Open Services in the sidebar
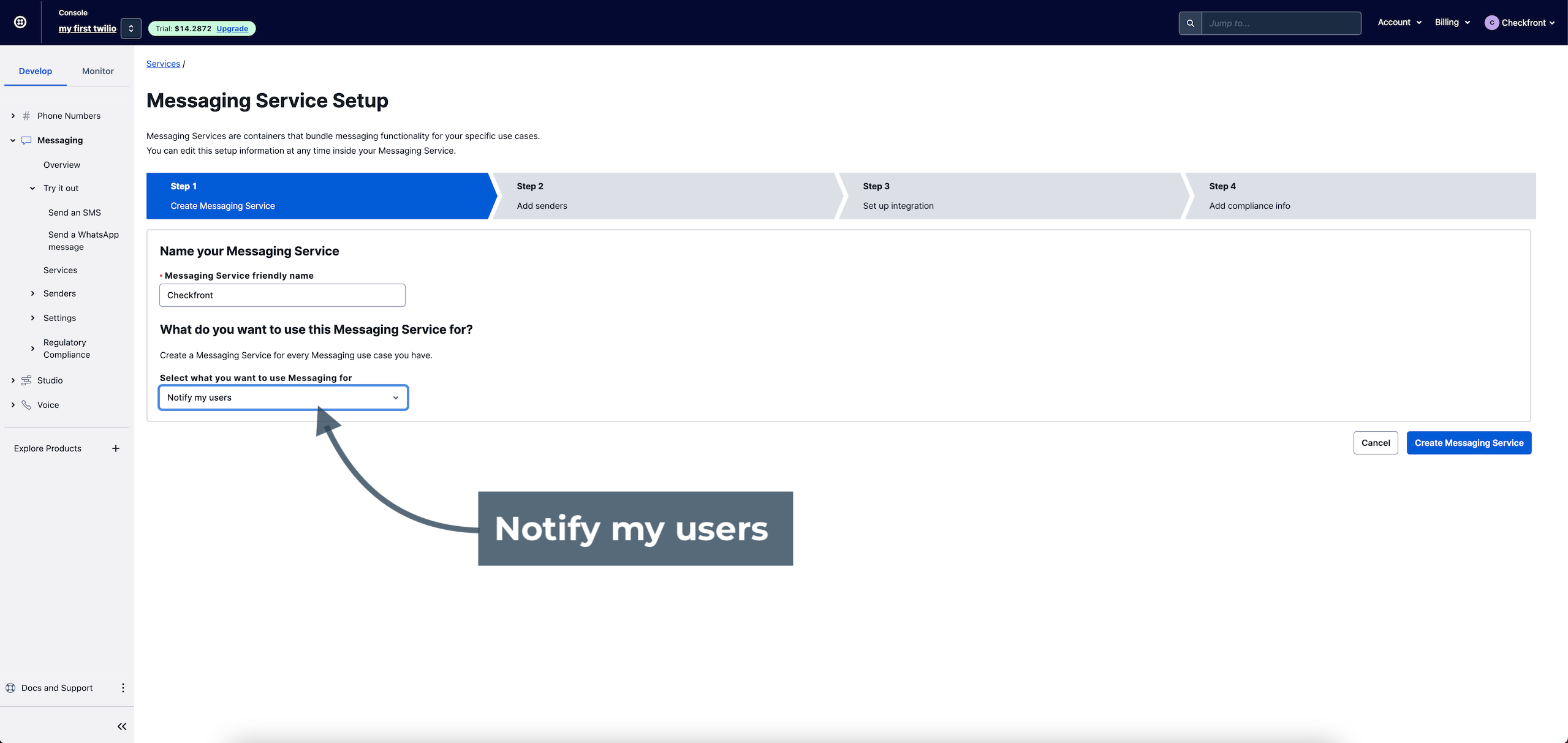The height and width of the screenshot is (743, 1568). coord(61,270)
